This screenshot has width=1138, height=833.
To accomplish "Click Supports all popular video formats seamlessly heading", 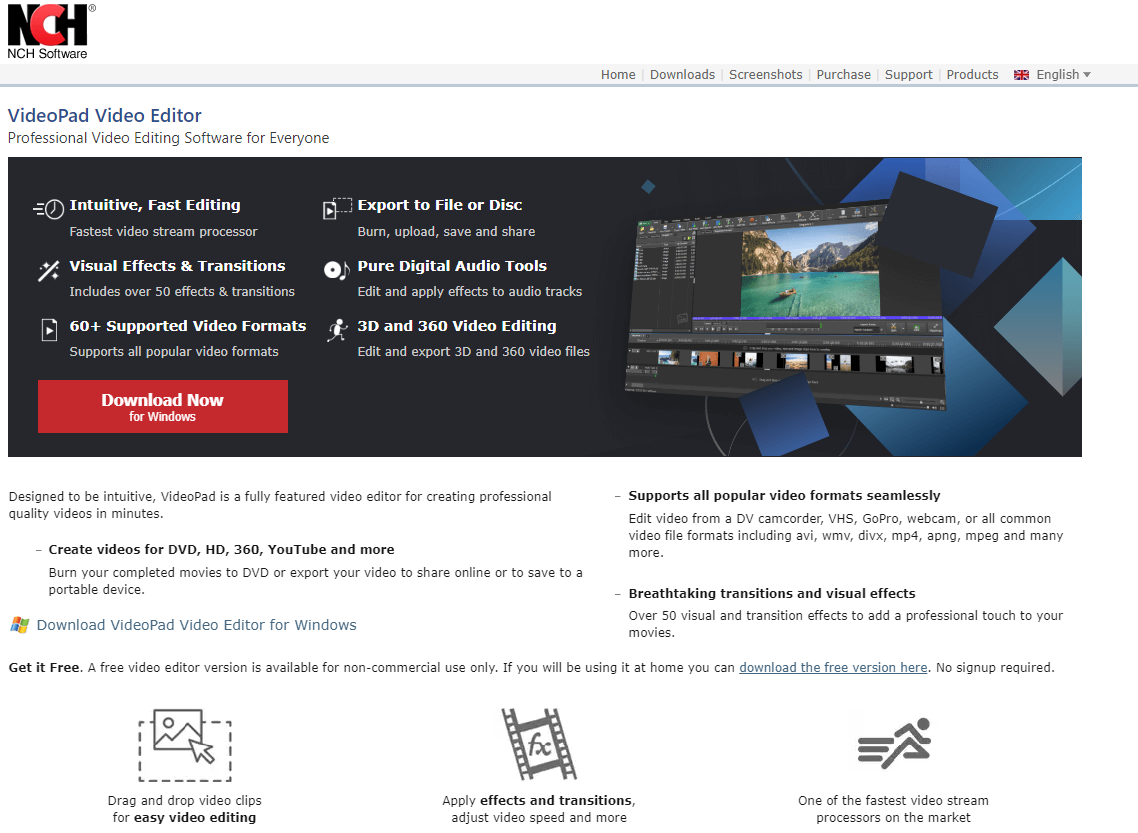I will click(x=785, y=496).
